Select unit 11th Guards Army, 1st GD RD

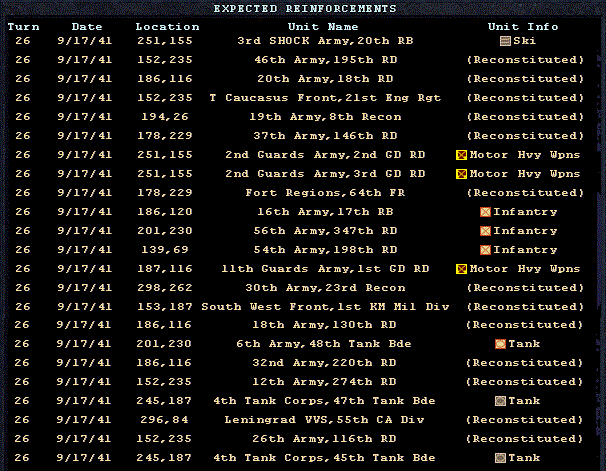325,269
